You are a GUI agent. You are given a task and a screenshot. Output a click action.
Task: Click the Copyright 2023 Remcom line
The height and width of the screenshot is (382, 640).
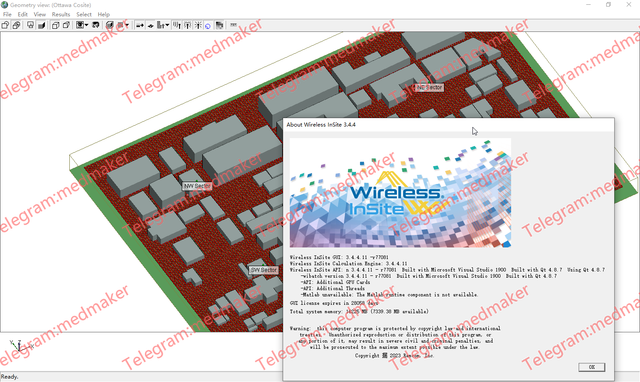tap(394, 355)
